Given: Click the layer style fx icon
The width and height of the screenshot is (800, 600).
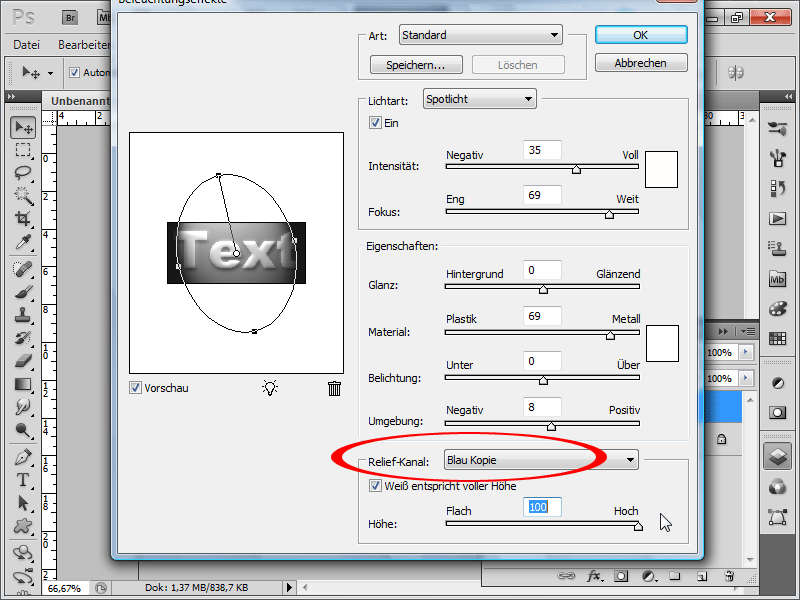Looking at the screenshot, I should click(x=594, y=577).
